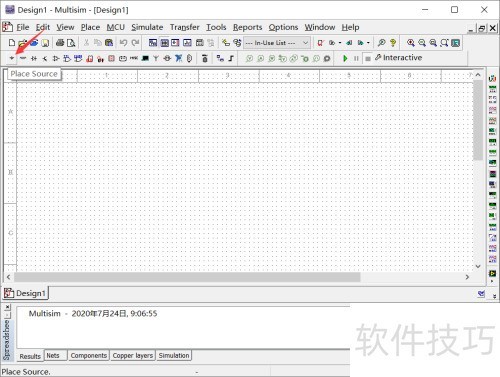Open the Options menu
This screenshot has height=377, width=500.
click(x=283, y=27)
